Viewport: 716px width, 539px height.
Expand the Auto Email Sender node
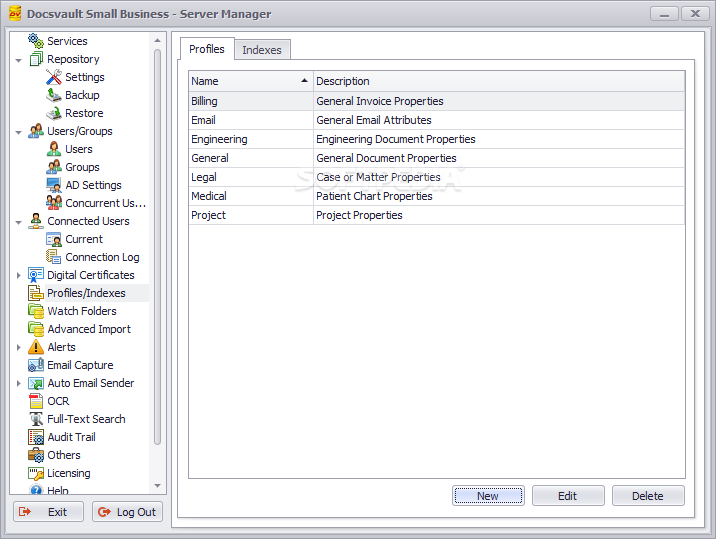click(x=18, y=383)
